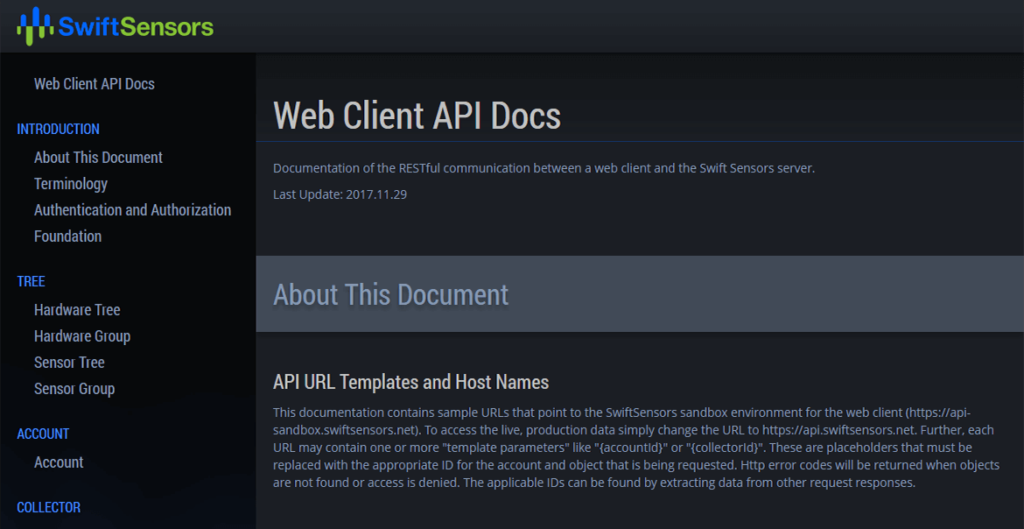The height and width of the screenshot is (529, 1024).
Task: Go to Hardware Group entry
Action: [82, 336]
